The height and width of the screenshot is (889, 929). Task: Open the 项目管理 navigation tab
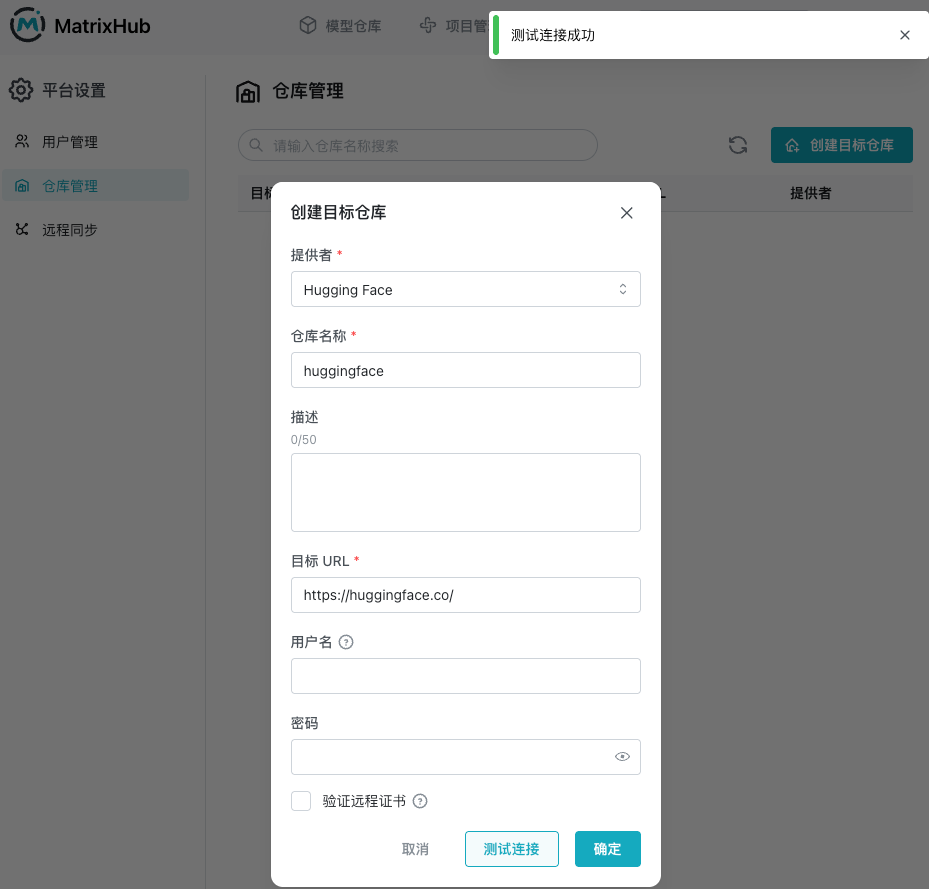(x=453, y=25)
